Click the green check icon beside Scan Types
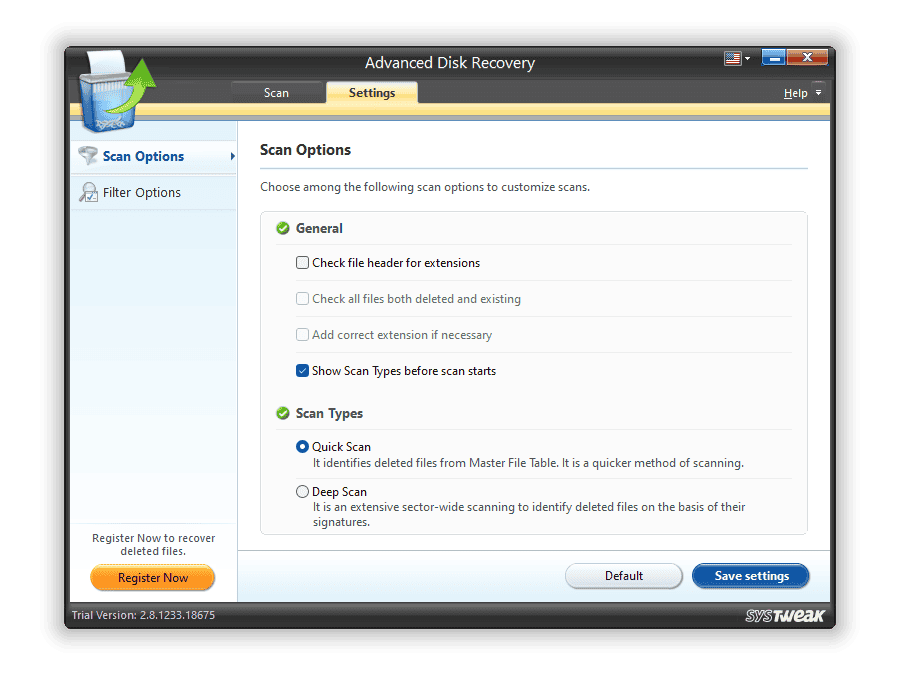900x675 pixels. coord(282,413)
